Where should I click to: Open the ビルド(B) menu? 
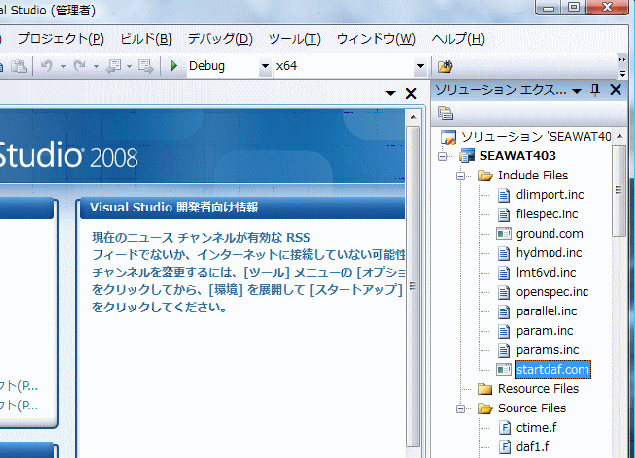(x=145, y=39)
